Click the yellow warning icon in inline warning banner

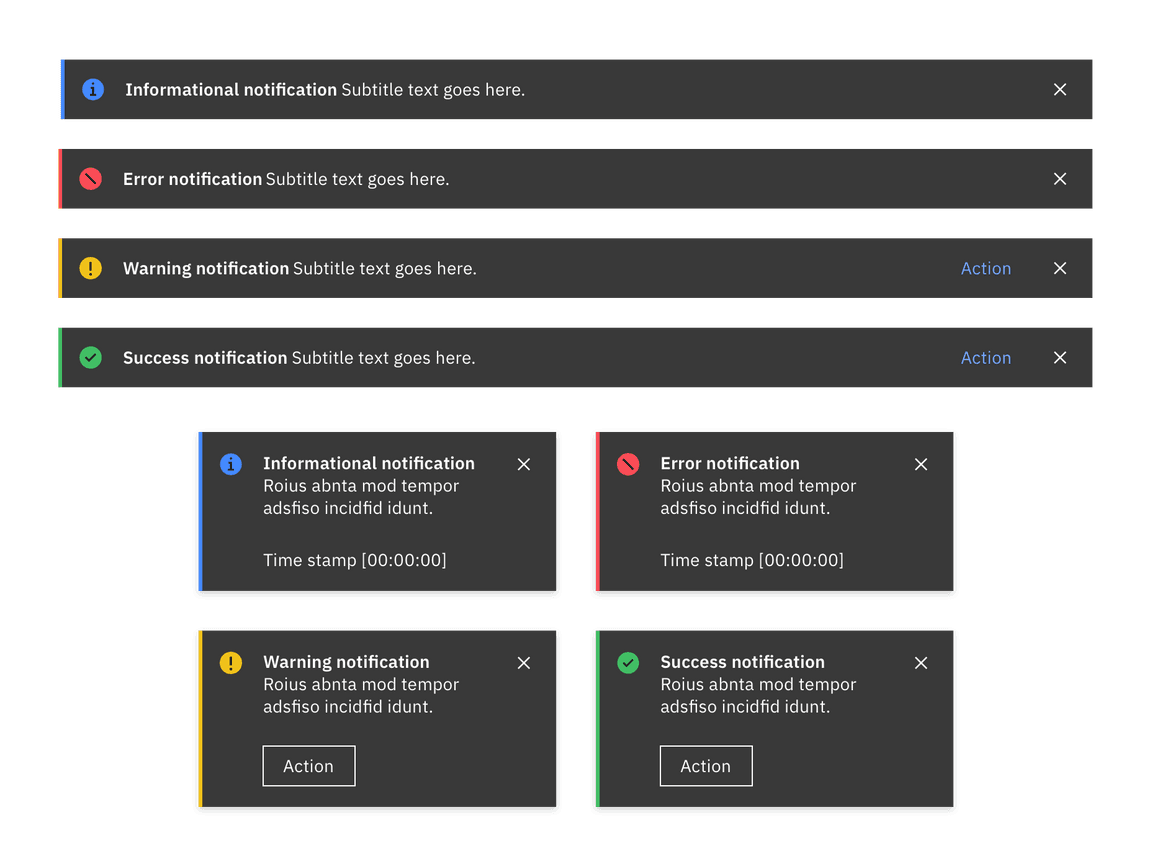[91, 268]
